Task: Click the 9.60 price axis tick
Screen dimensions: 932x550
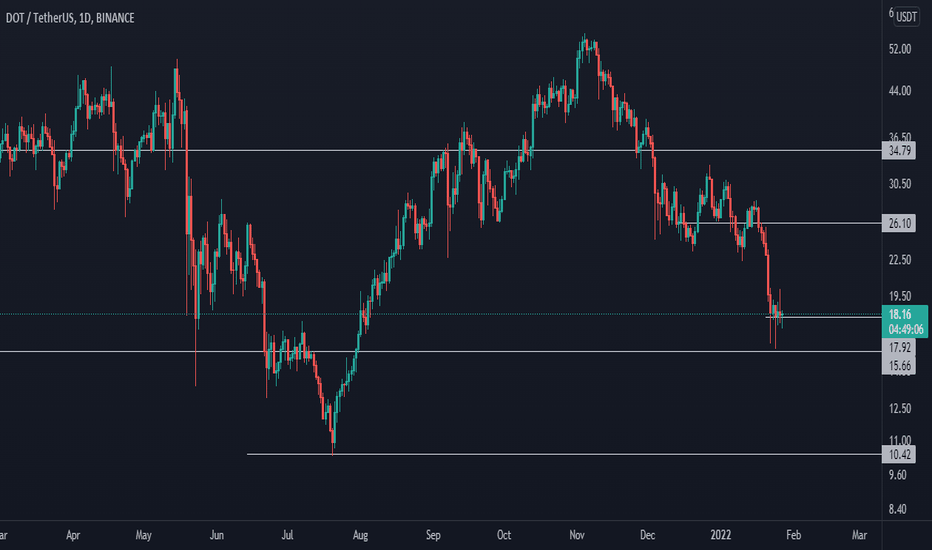Action: [898, 475]
